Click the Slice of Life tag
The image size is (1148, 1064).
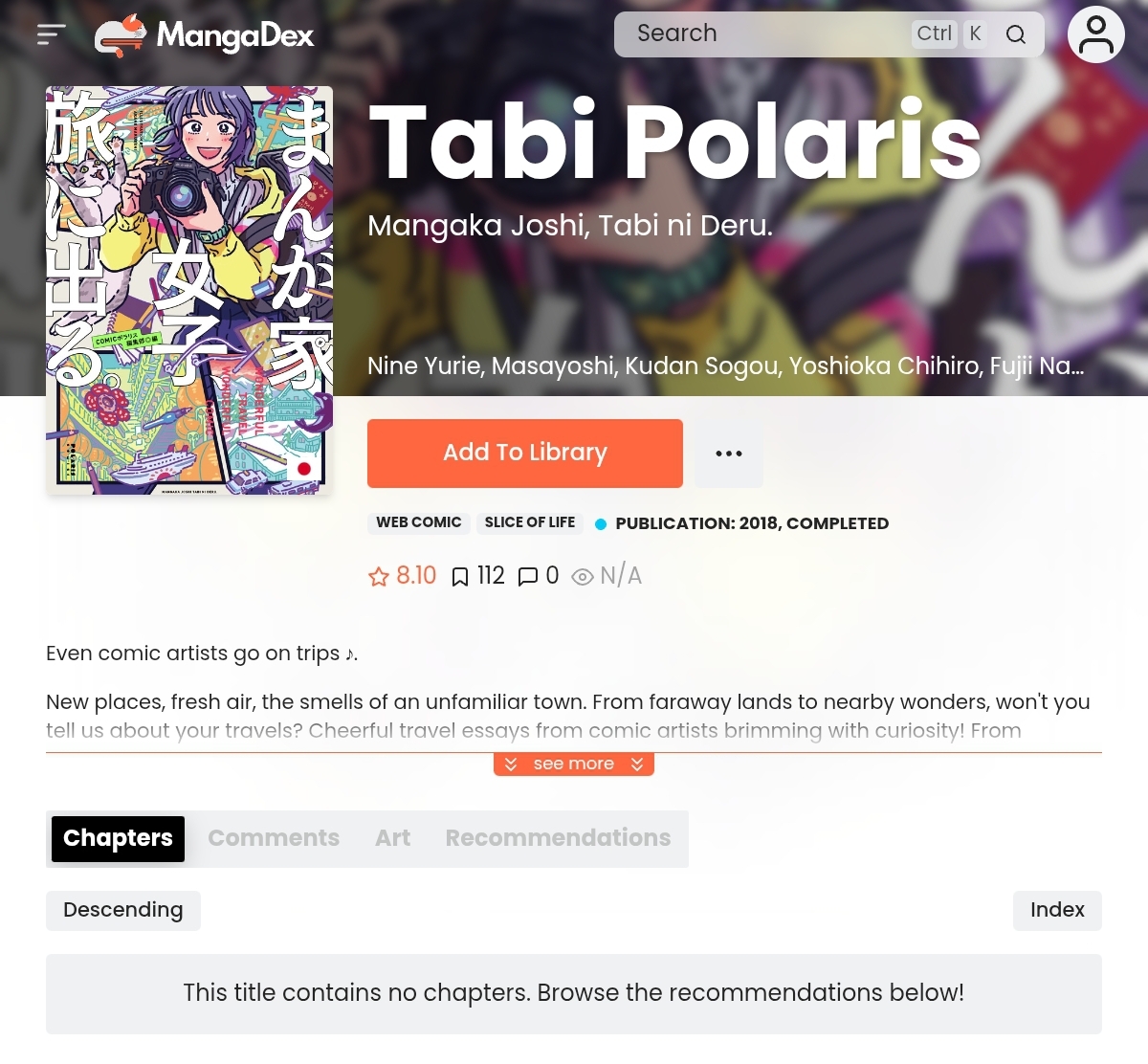tap(530, 522)
